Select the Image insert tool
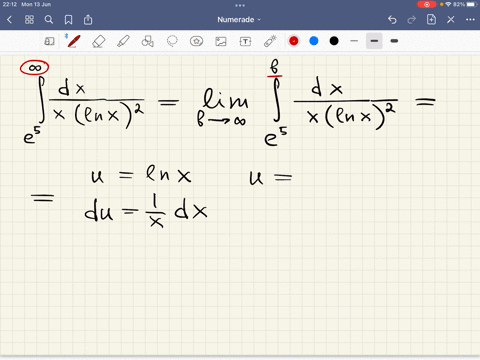 (x=221, y=41)
